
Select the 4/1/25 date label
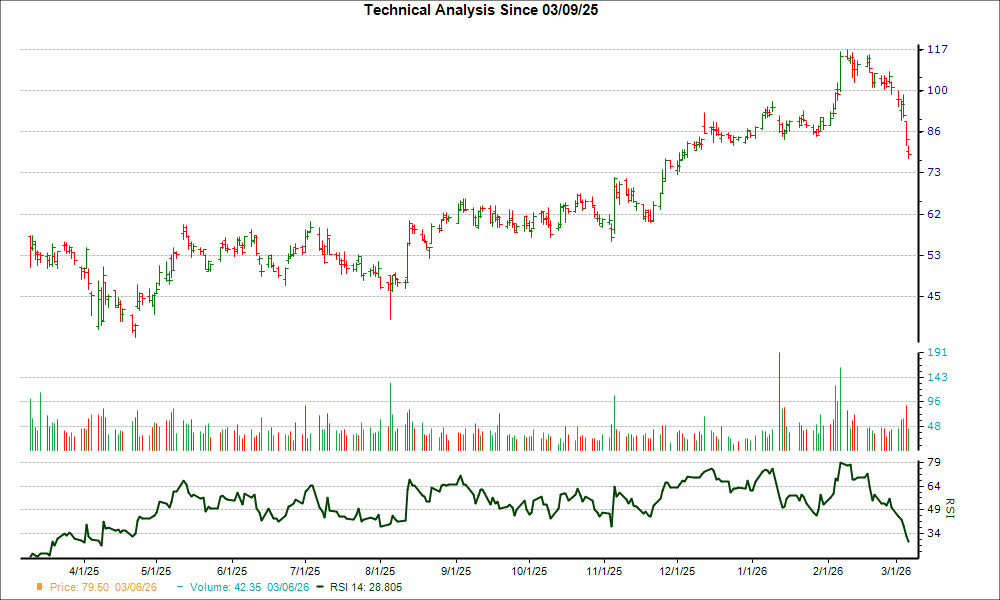pyautogui.click(x=86, y=571)
